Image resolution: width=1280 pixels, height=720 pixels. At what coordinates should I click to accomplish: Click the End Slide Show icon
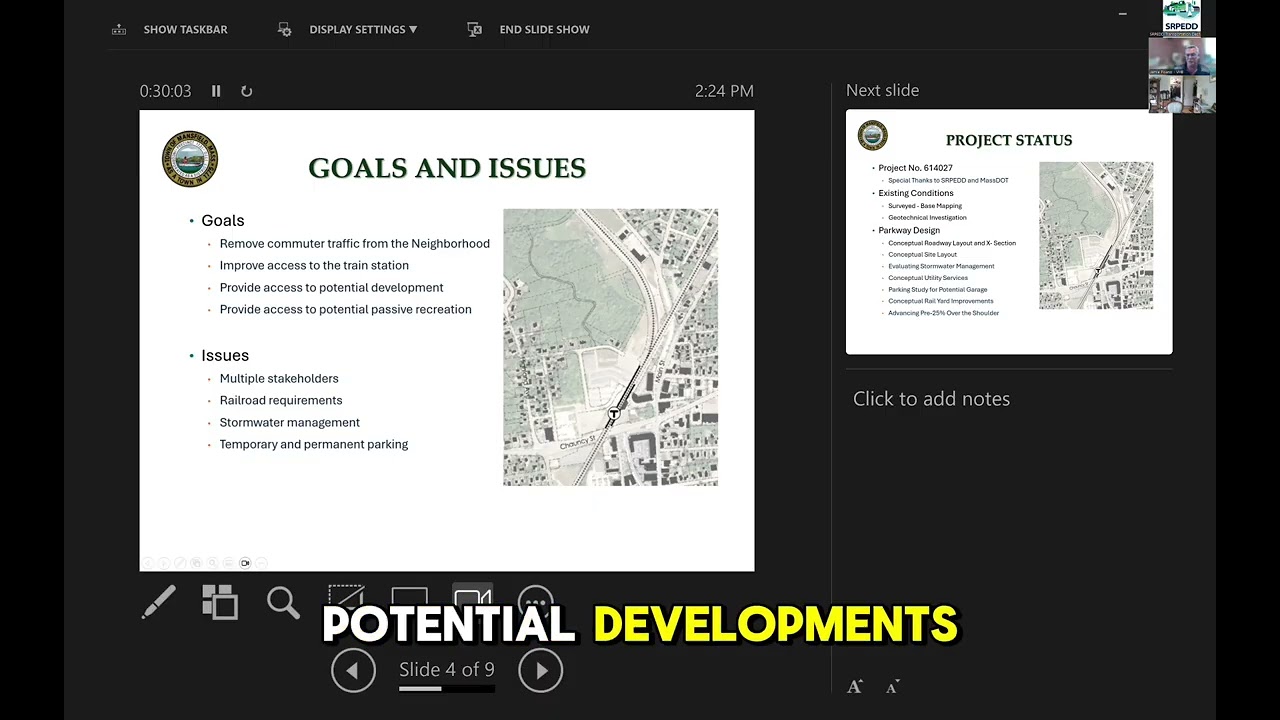click(x=475, y=30)
